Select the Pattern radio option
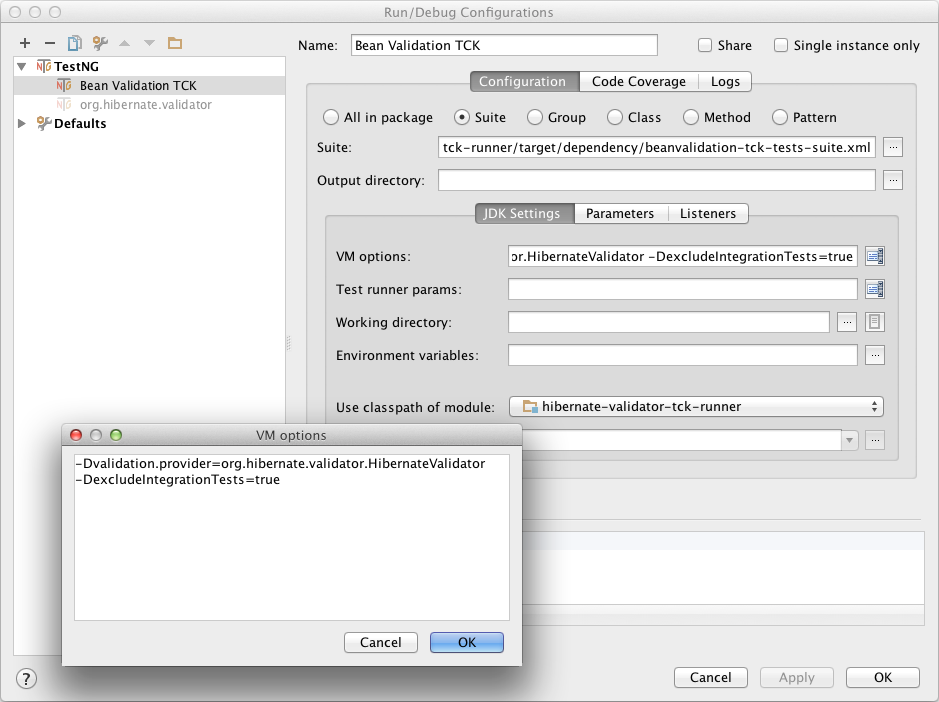This screenshot has width=939, height=702. [x=780, y=117]
